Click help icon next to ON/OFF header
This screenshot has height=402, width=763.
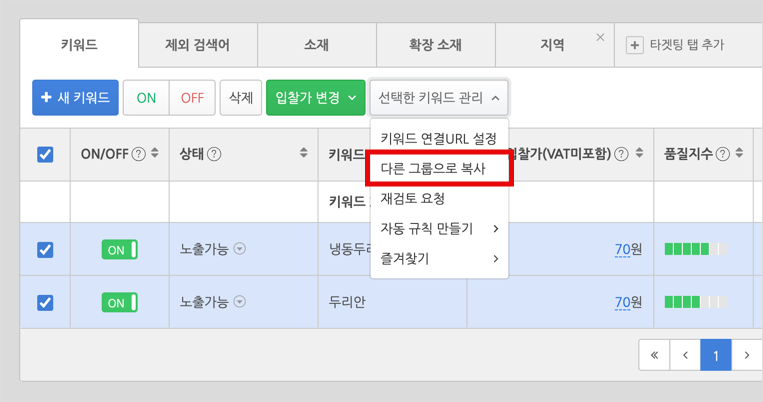pyautogui.click(x=139, y=154)
